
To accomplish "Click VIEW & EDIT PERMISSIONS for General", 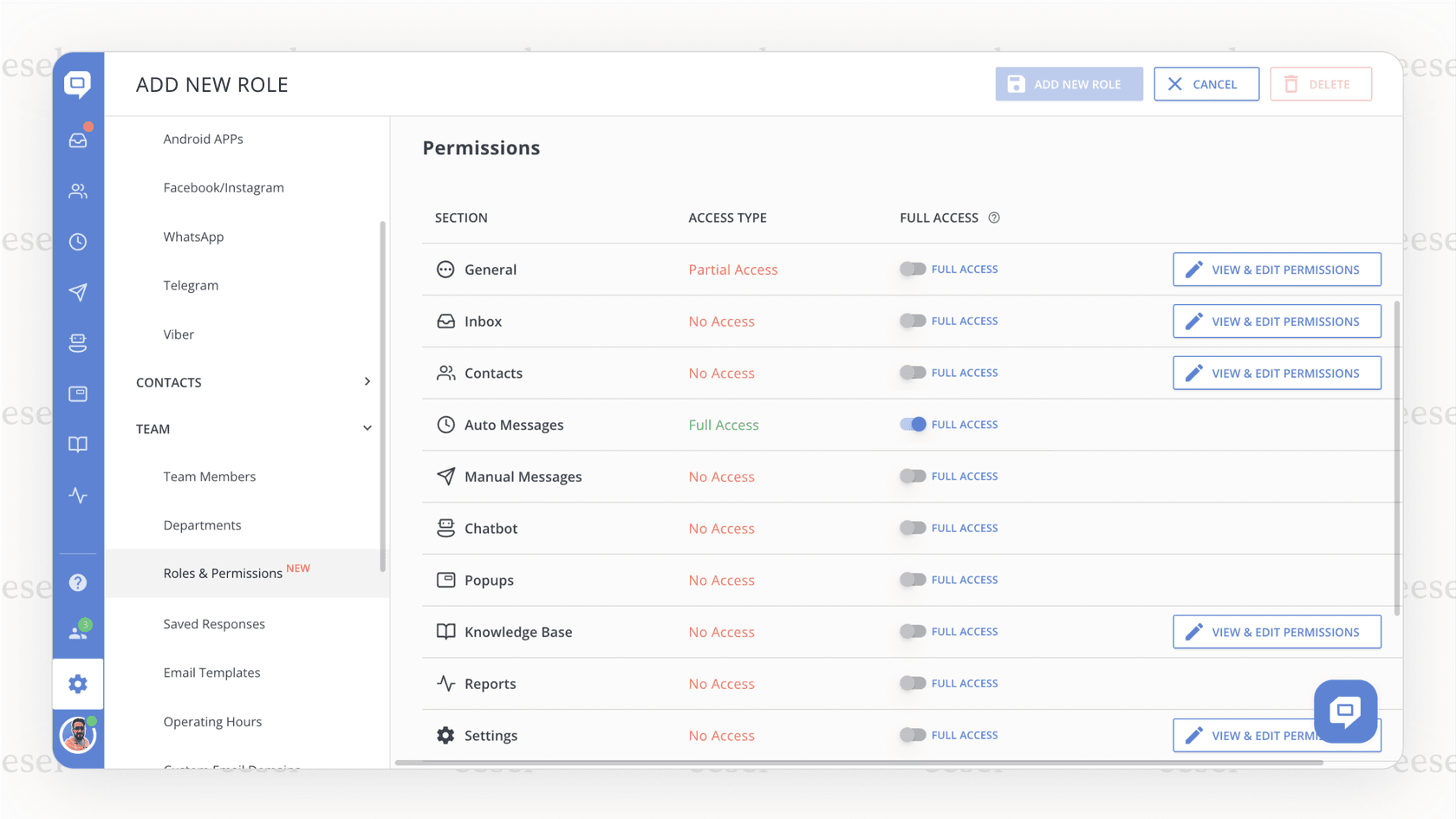I will [1276, 269].
